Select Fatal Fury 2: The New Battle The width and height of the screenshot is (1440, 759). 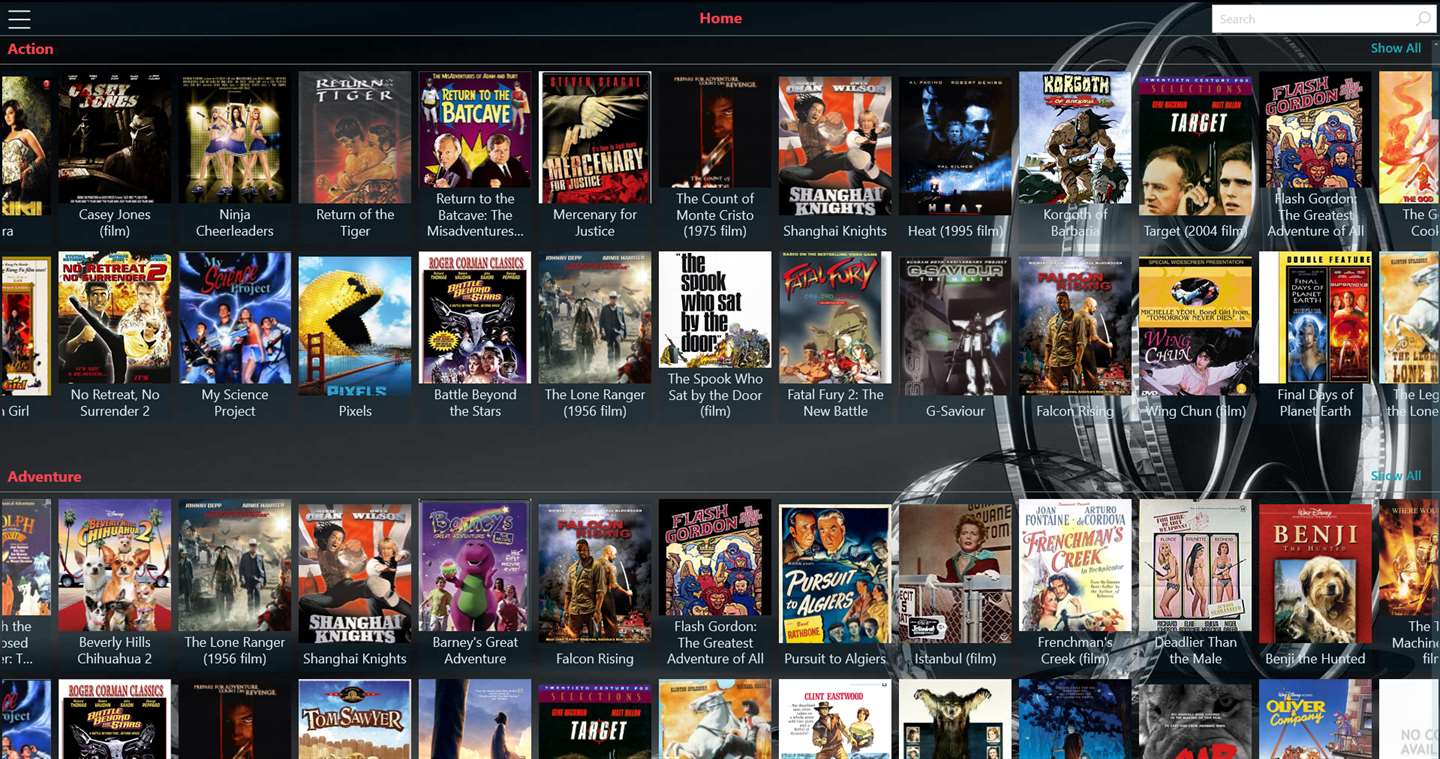[x=835, y=318]
